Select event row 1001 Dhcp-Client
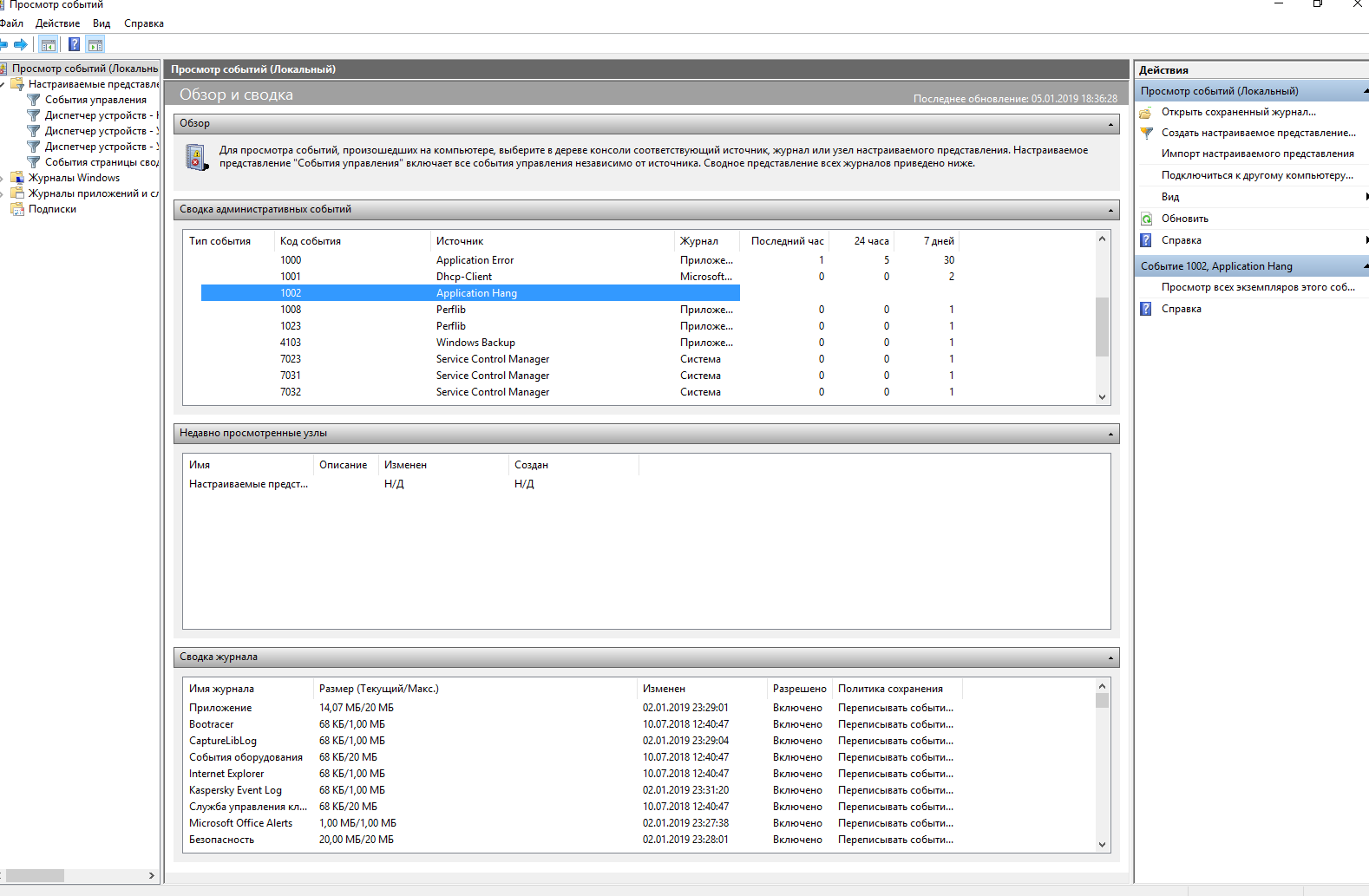 tap(579, 277)
